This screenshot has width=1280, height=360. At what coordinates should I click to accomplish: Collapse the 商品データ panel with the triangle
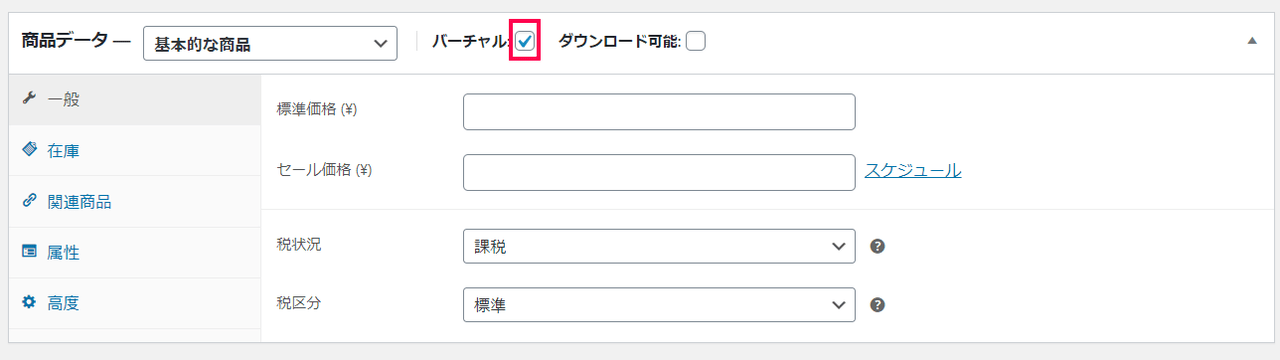pos(1252,41)
